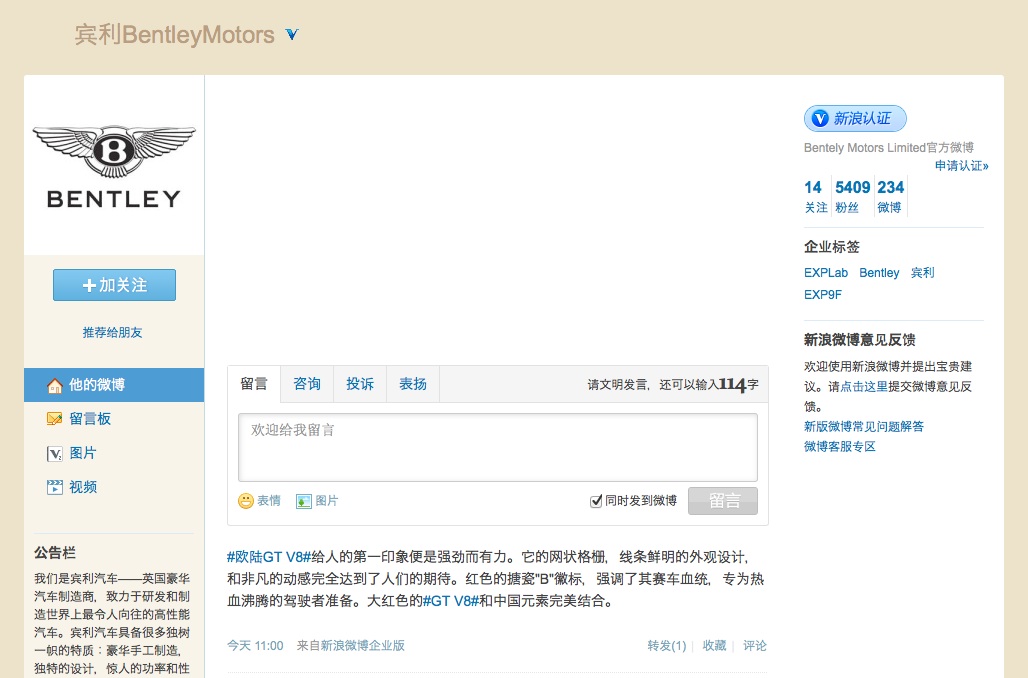Click the grey 留言 submit button
The height and width of the screenshot is (678, 1028).
pyautogui.click(x=722, y=501)
